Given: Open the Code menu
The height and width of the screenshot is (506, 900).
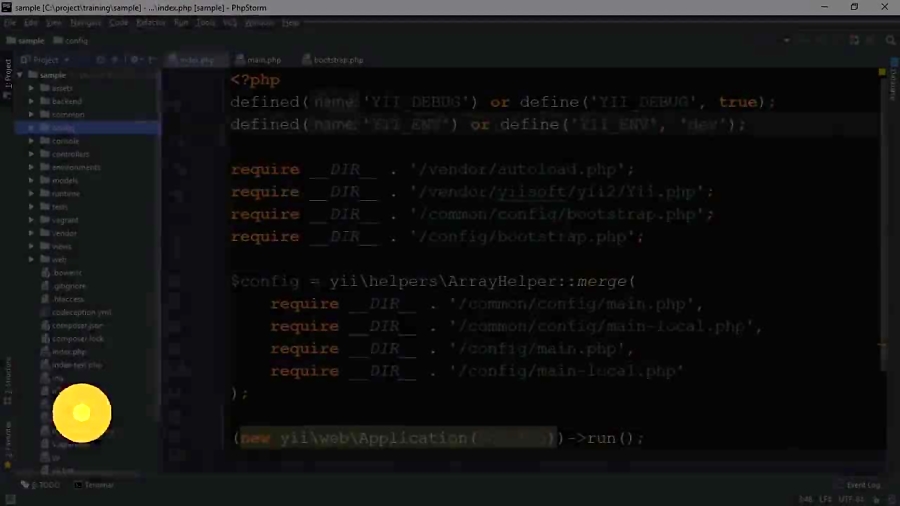Looking at the screenshot, I should point(118,23).
